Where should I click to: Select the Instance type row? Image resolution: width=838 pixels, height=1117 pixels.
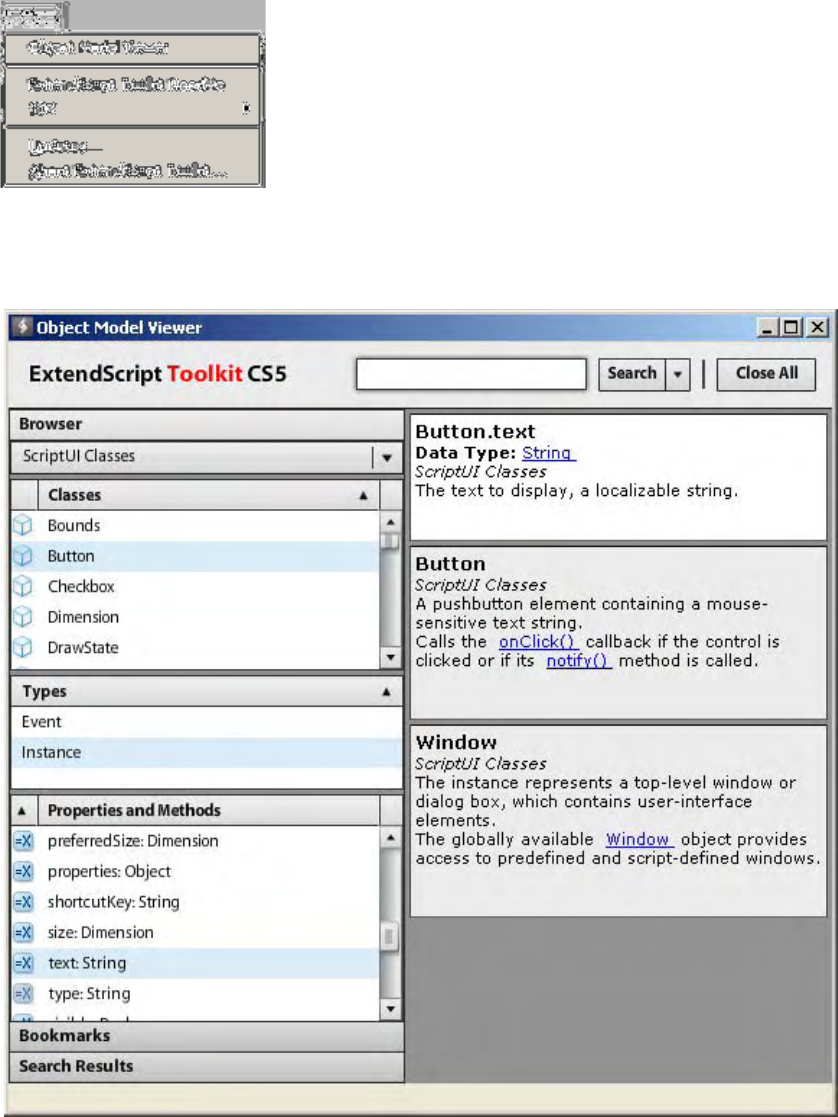click(207, 753)
